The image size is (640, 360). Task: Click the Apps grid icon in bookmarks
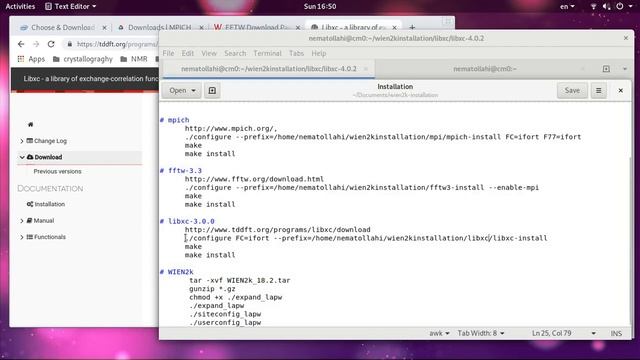point(21,59)
